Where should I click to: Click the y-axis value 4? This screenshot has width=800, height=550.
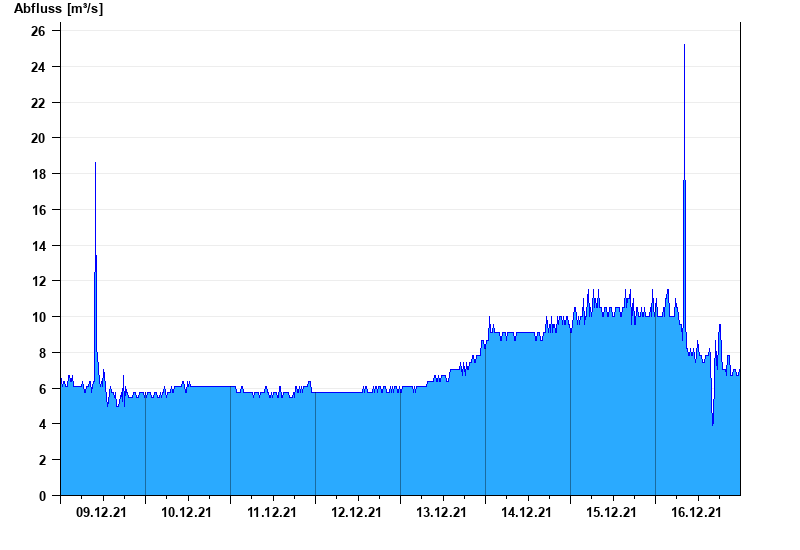click(x=42, y=424)
